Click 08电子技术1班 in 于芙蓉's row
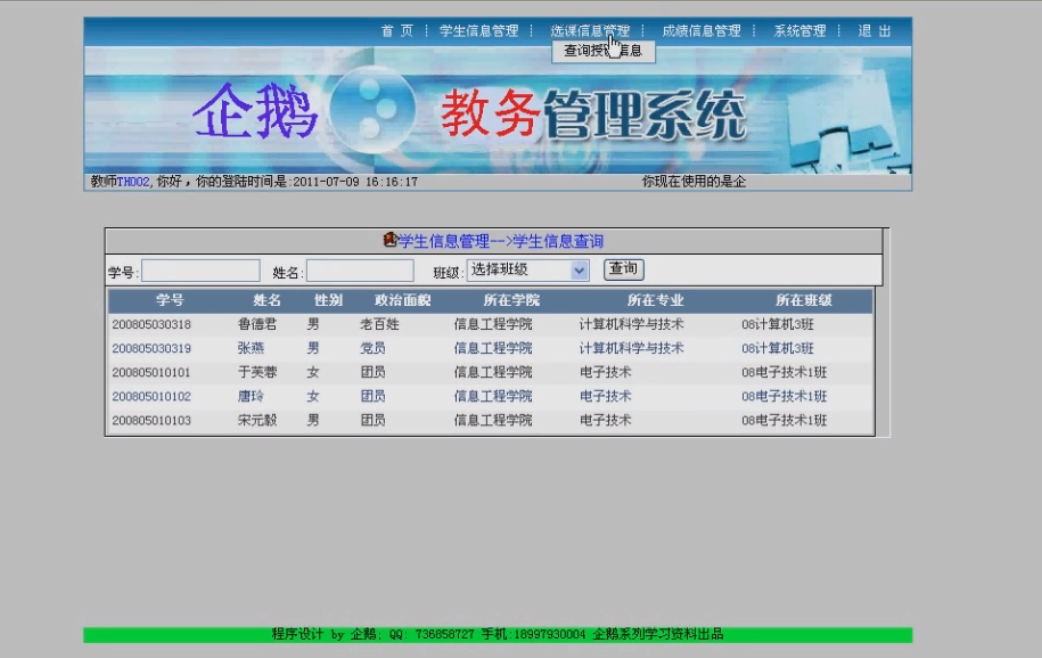1042x658 pixels. coord(784,372)
